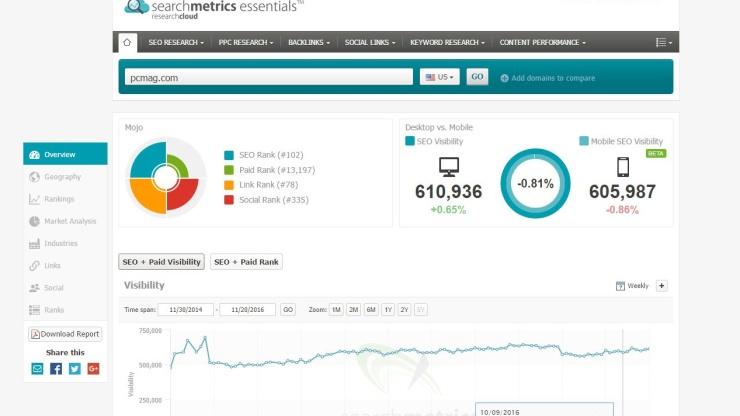Screen dimensions: 740x416
Task: Expand the Backlinks dropdown menu
Action: tap(309, 42)
